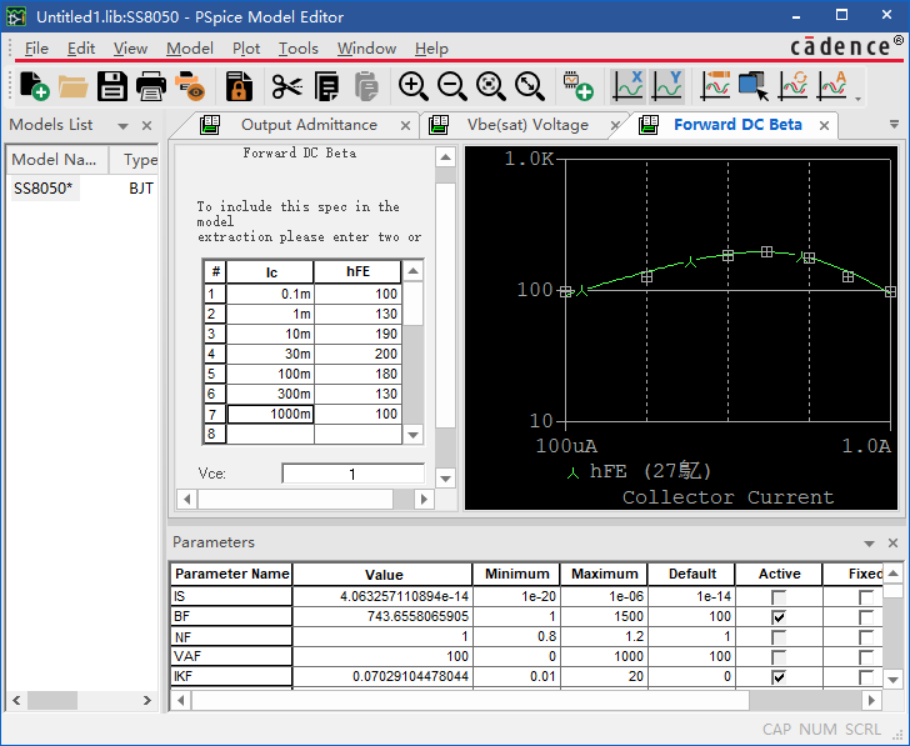Click the hFE column header

[x=358, y=272]
